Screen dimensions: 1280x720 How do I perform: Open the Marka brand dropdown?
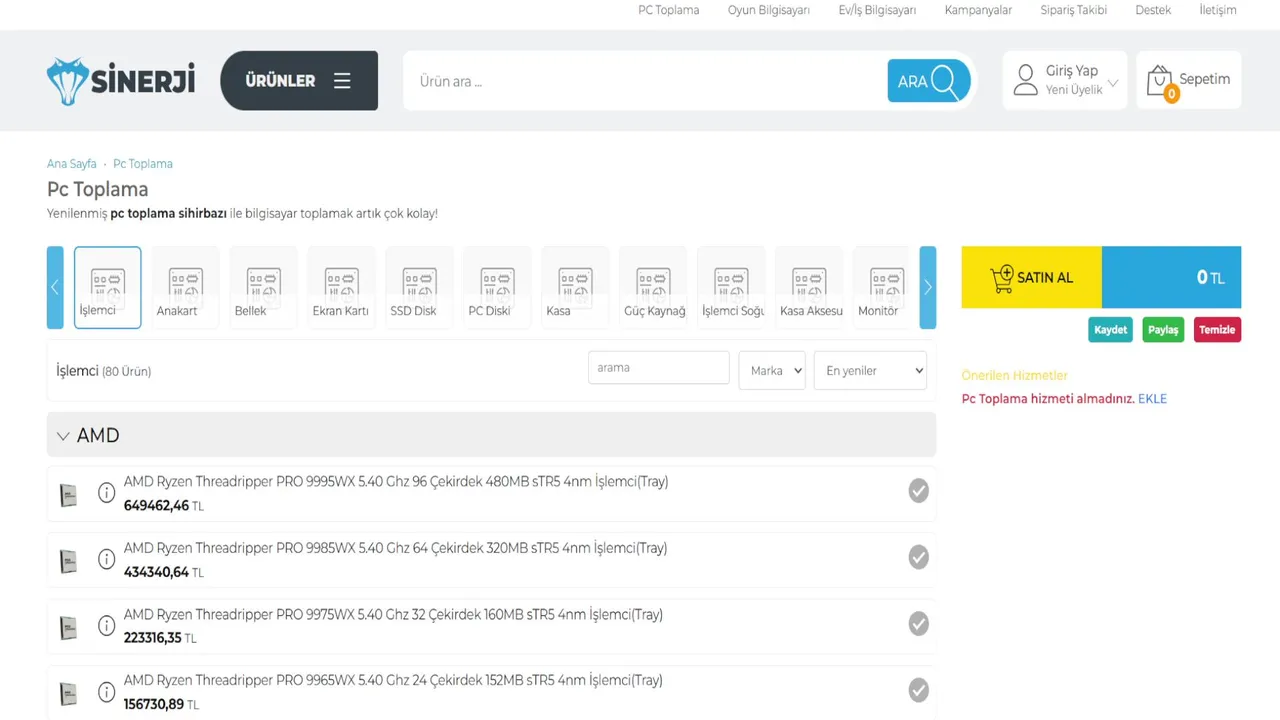tap(772, 370)
